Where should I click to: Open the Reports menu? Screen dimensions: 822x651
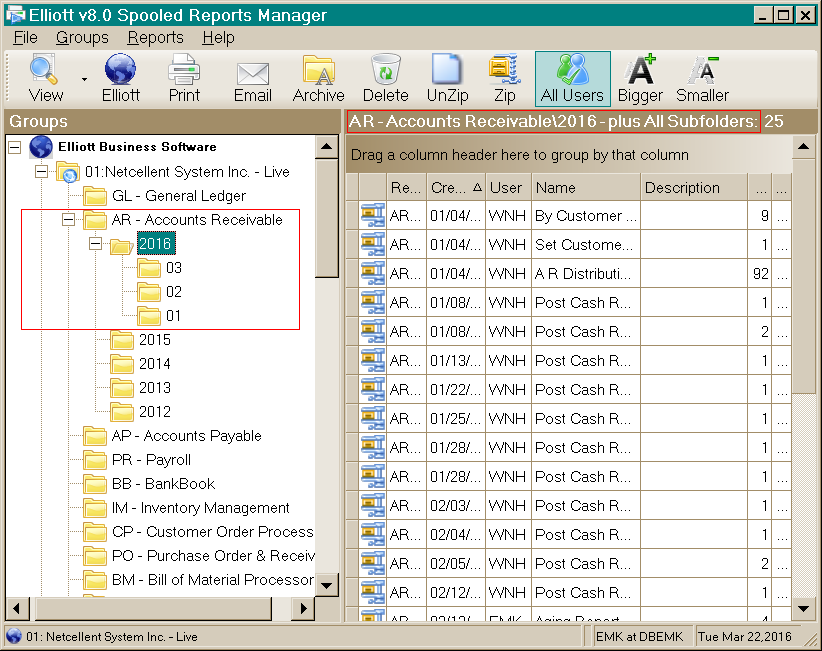[x=155, y=38]
